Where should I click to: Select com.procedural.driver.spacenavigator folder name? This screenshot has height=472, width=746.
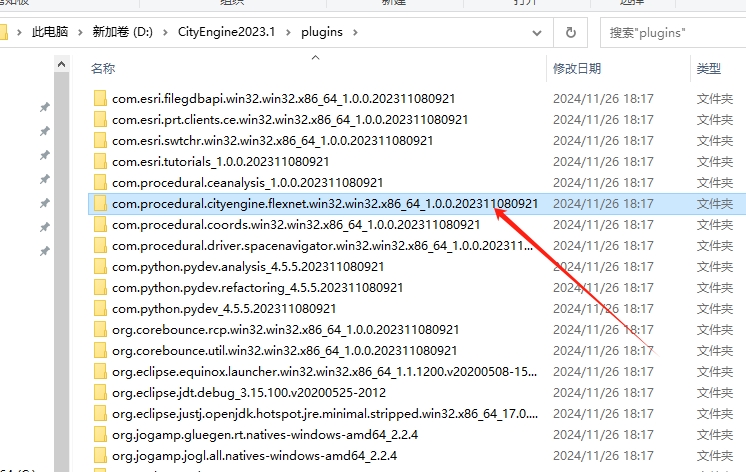tap(322, 246)
